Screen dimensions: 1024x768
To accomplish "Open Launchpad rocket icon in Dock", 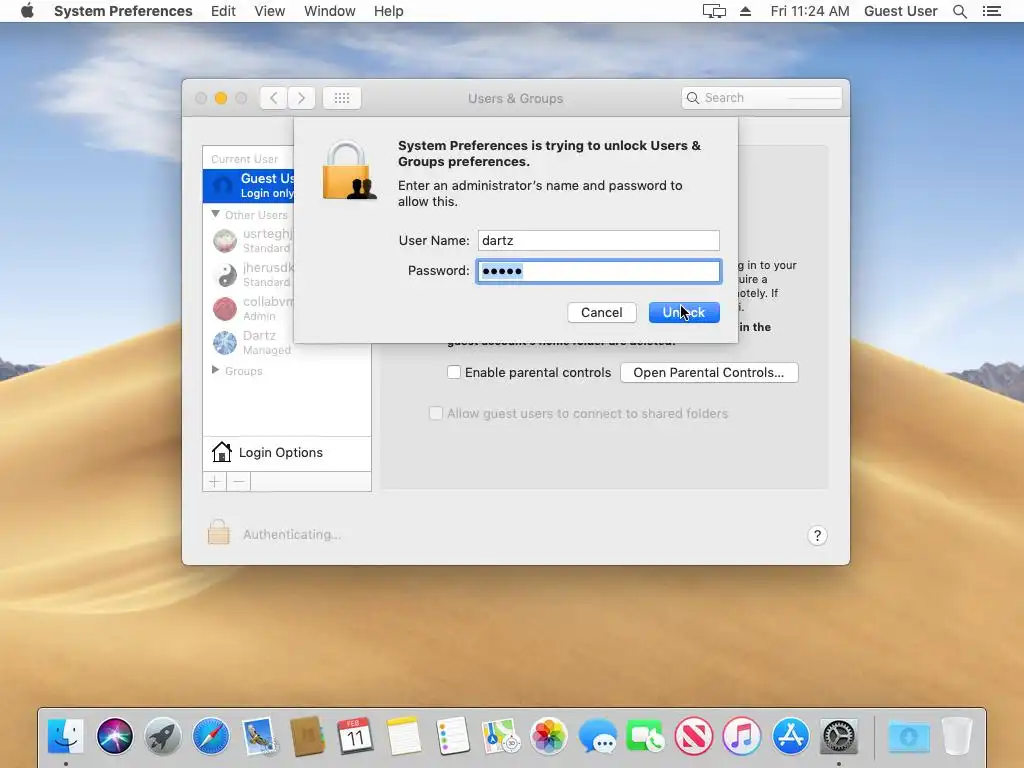I will [163, 736].
